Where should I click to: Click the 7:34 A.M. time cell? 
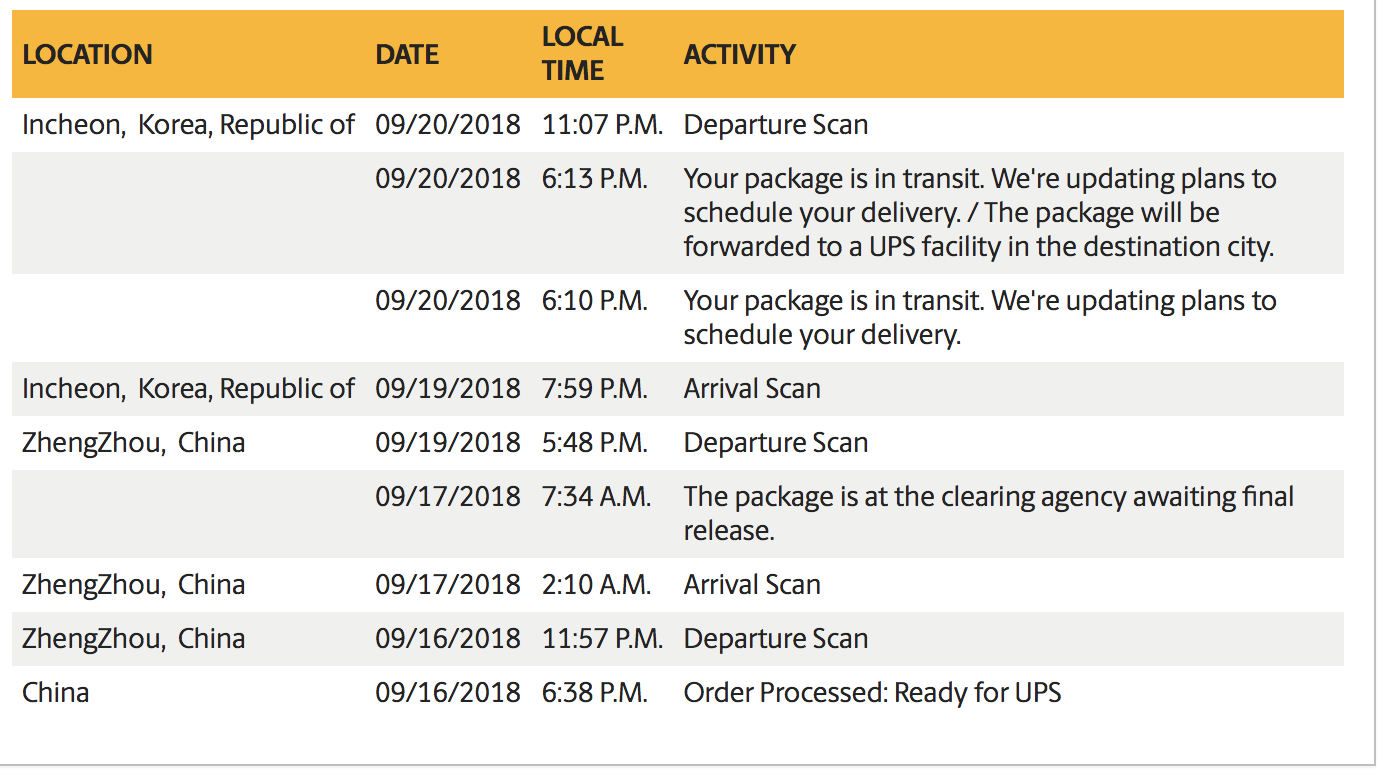click(x=597, y=497)
